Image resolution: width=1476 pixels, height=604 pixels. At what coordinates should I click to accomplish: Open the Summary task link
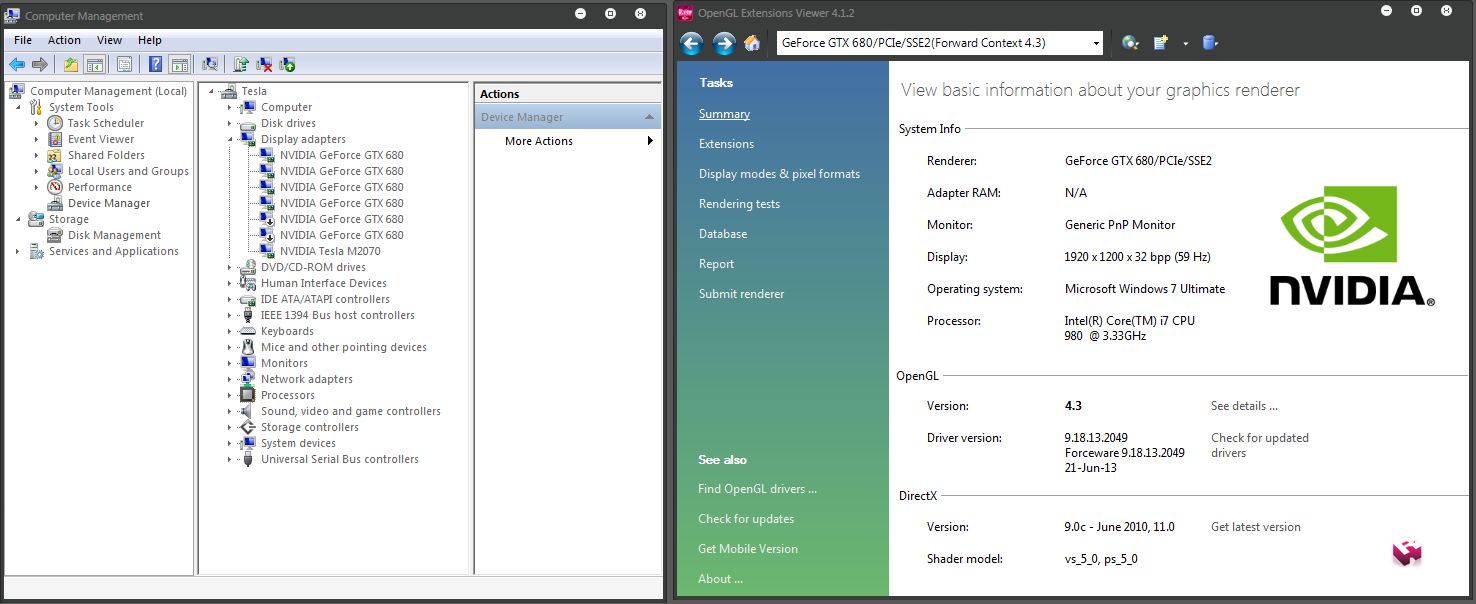tap(724, 114)
